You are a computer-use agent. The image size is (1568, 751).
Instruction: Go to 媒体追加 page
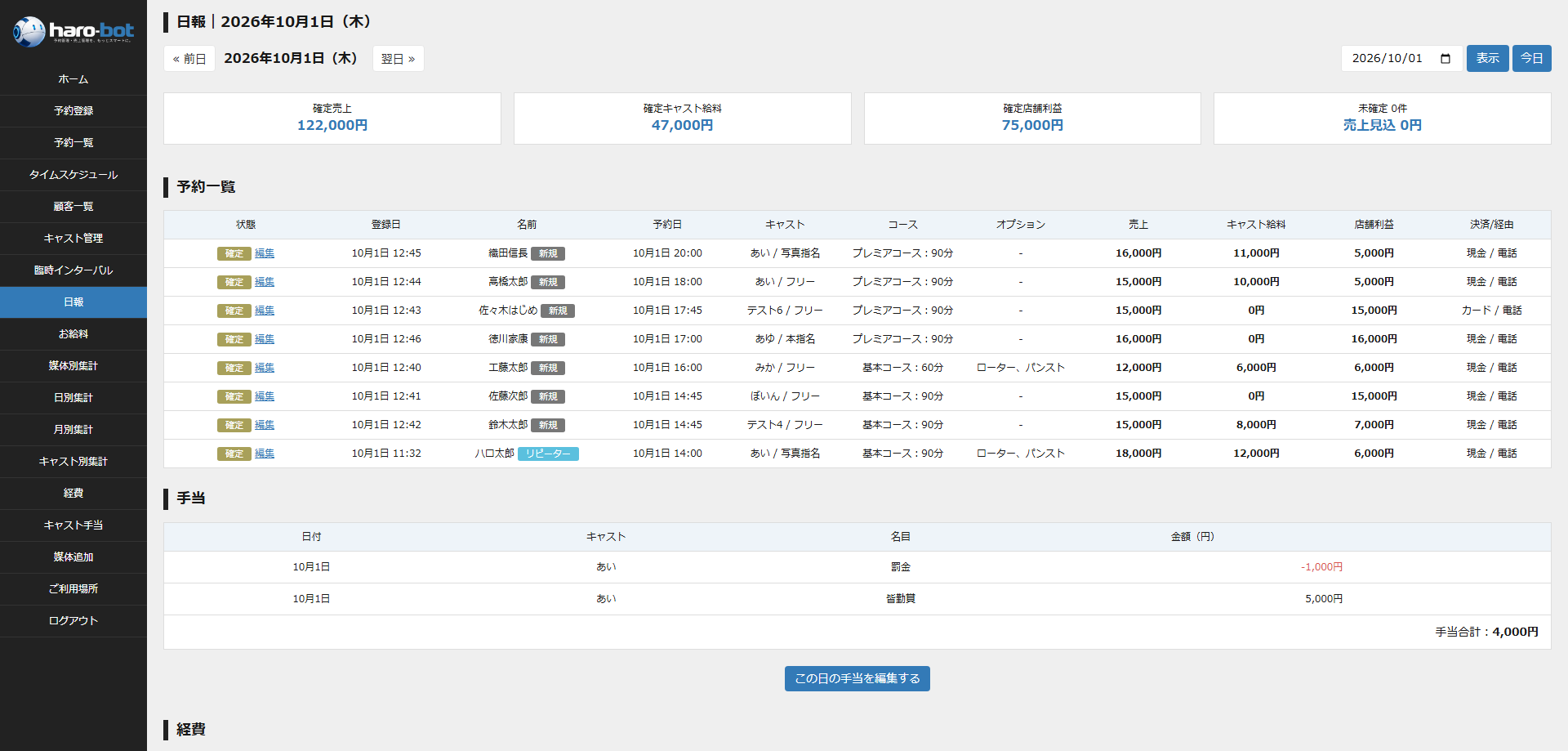tap(73, 557)
